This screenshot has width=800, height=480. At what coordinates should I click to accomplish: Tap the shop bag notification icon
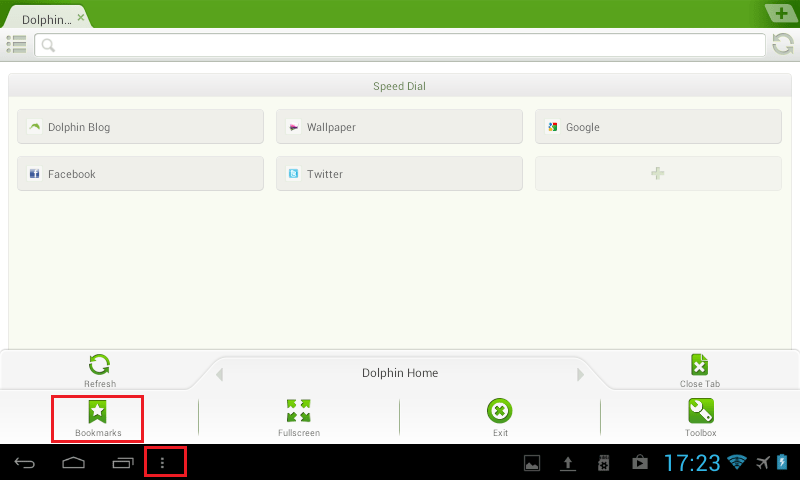[x=640, y=462]
